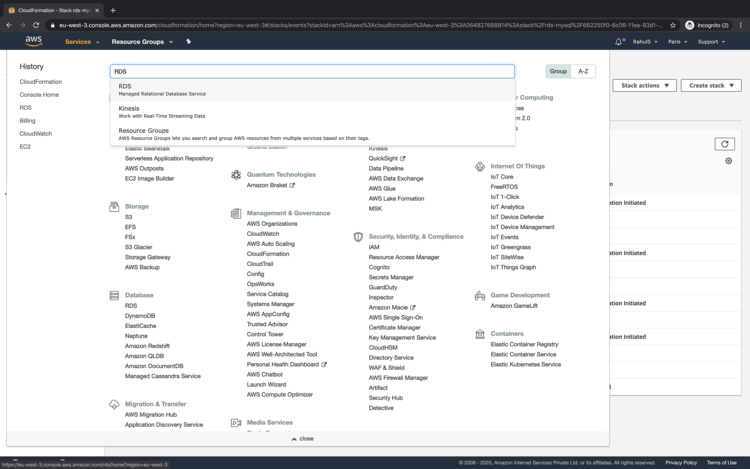Switch services view to A-Z

tap(583, 71)
